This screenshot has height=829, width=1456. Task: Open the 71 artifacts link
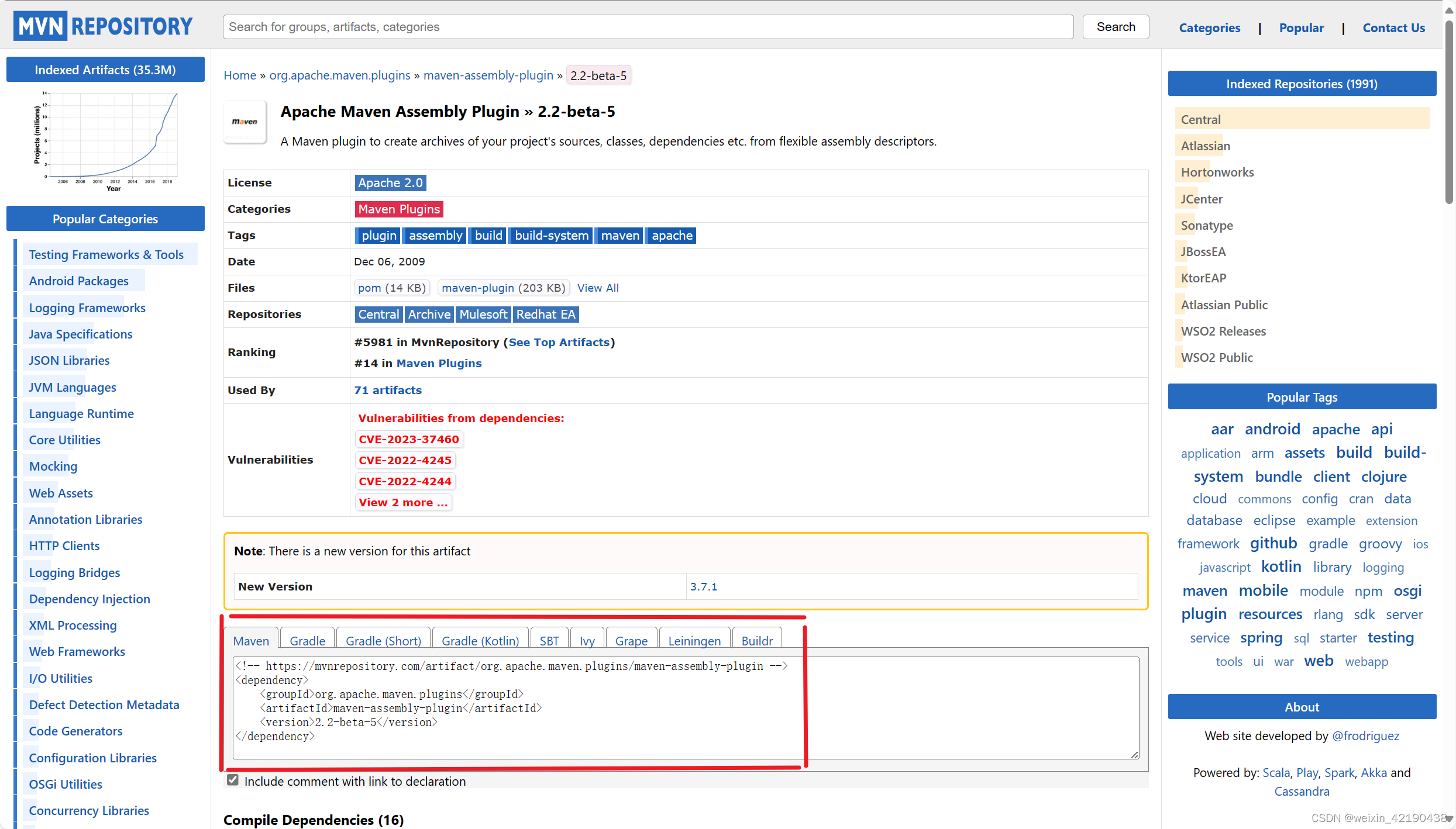coord(388,391)
